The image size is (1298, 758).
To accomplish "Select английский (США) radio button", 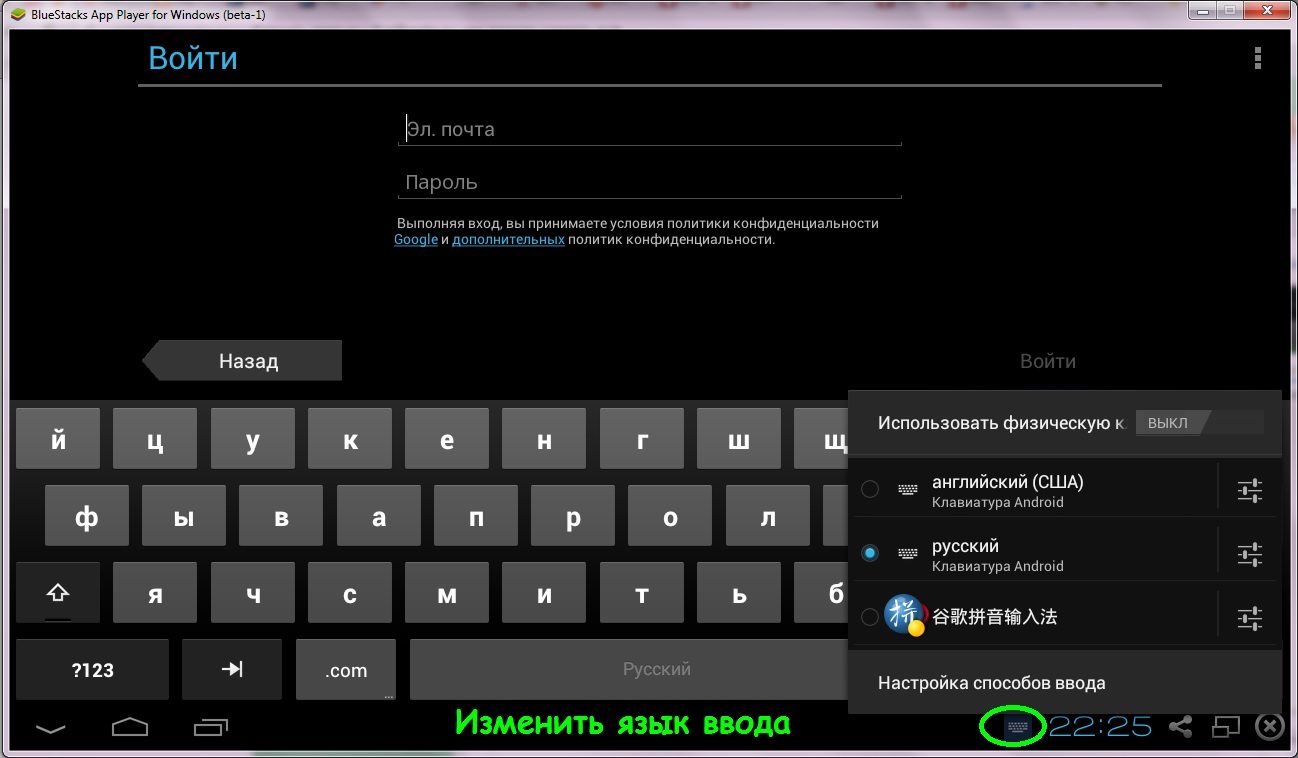I will coord(870,489).
